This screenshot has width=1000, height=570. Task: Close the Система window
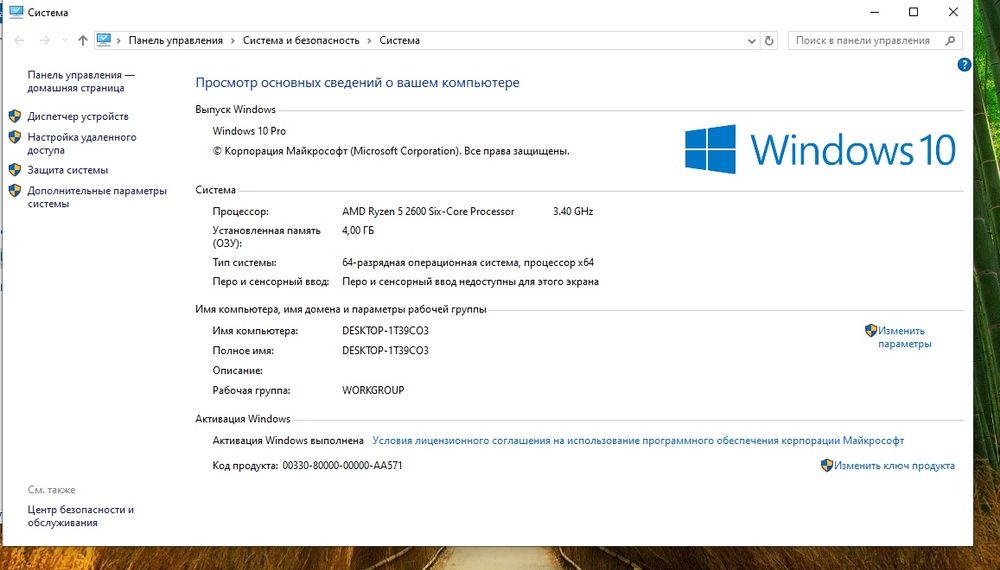(x=953, y=12)
